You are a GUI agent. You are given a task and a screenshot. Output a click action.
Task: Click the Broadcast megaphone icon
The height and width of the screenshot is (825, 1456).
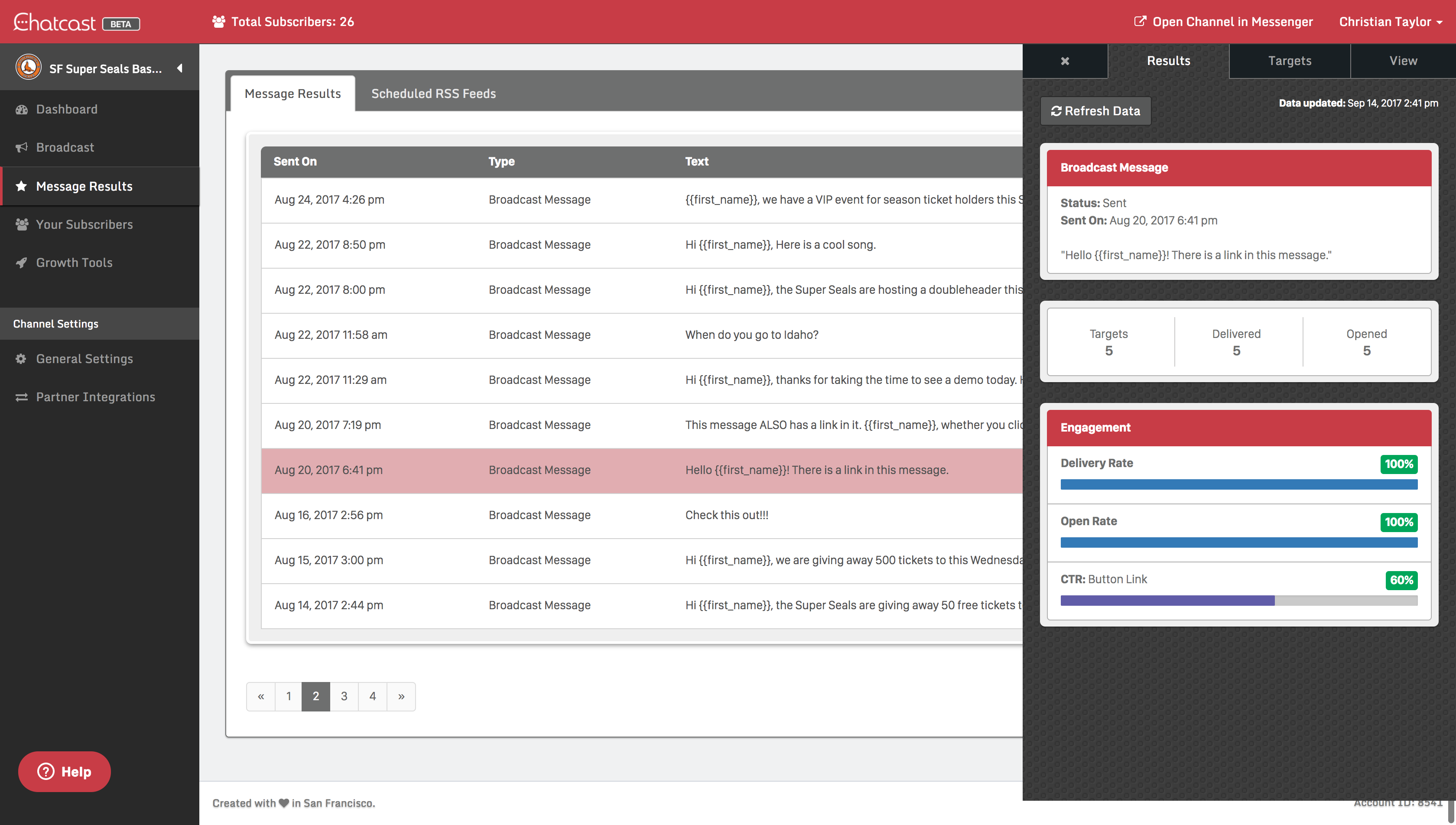point(22,147)
